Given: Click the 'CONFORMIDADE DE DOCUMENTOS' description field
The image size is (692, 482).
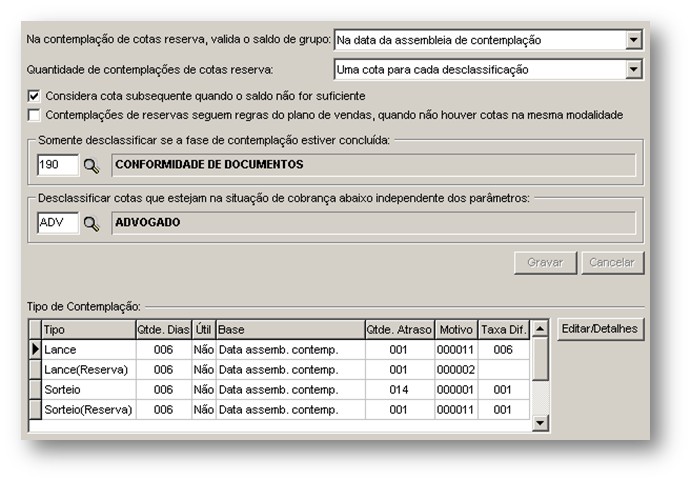Looking at the screenshot, I should tap(373, 165).
